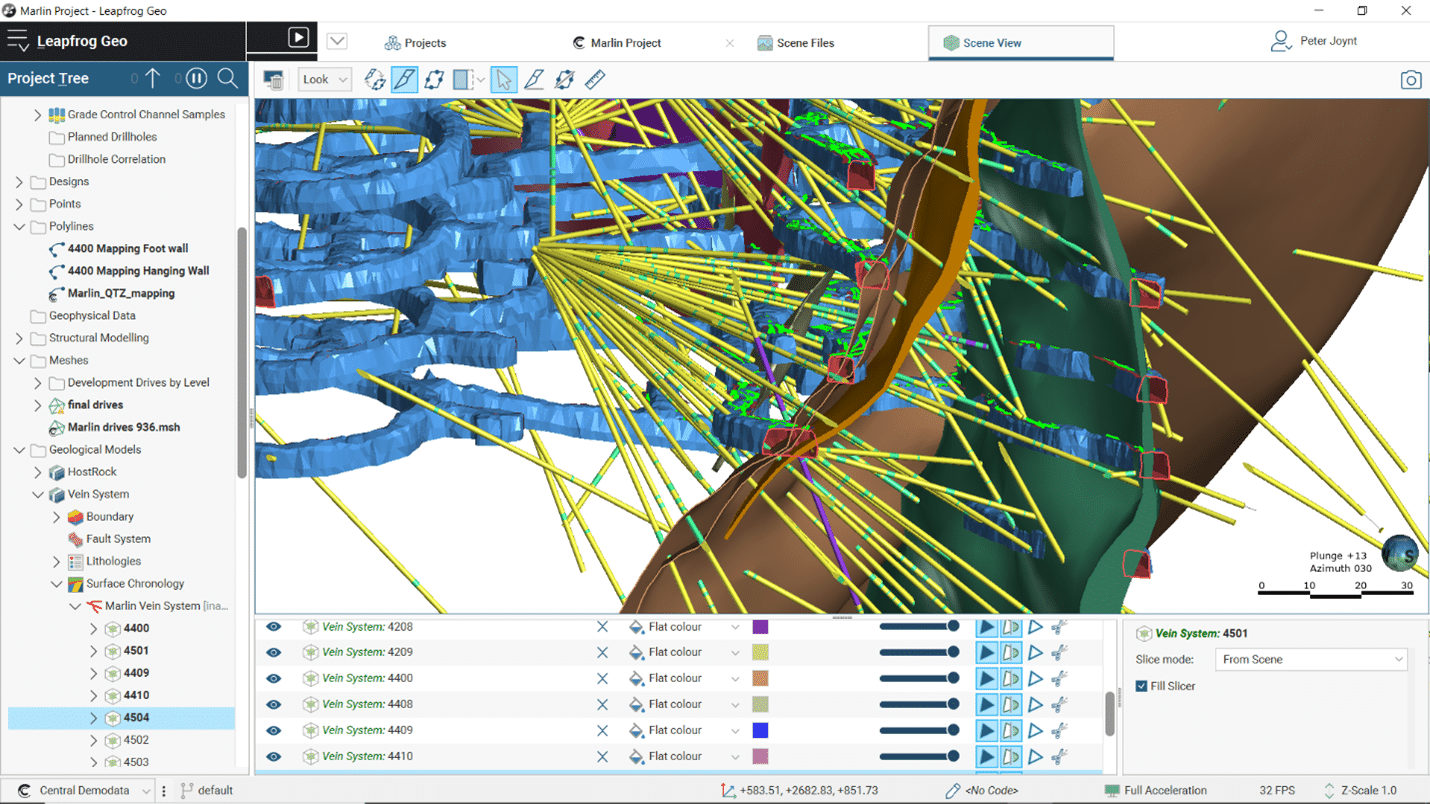Click the upload arrow icon in Project Tree header
This screenshot has width=1430, height=804.
[x=152, y=78]
